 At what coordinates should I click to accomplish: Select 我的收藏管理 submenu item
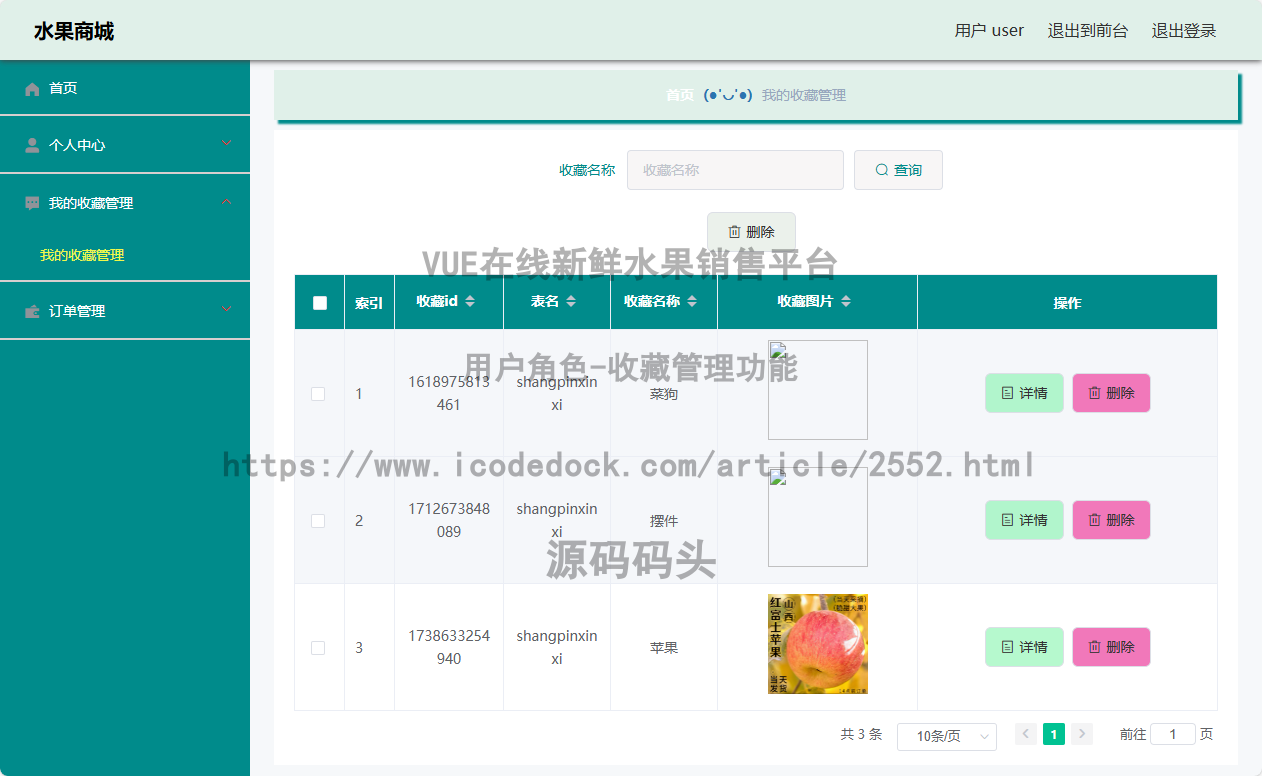click(82, 255)
